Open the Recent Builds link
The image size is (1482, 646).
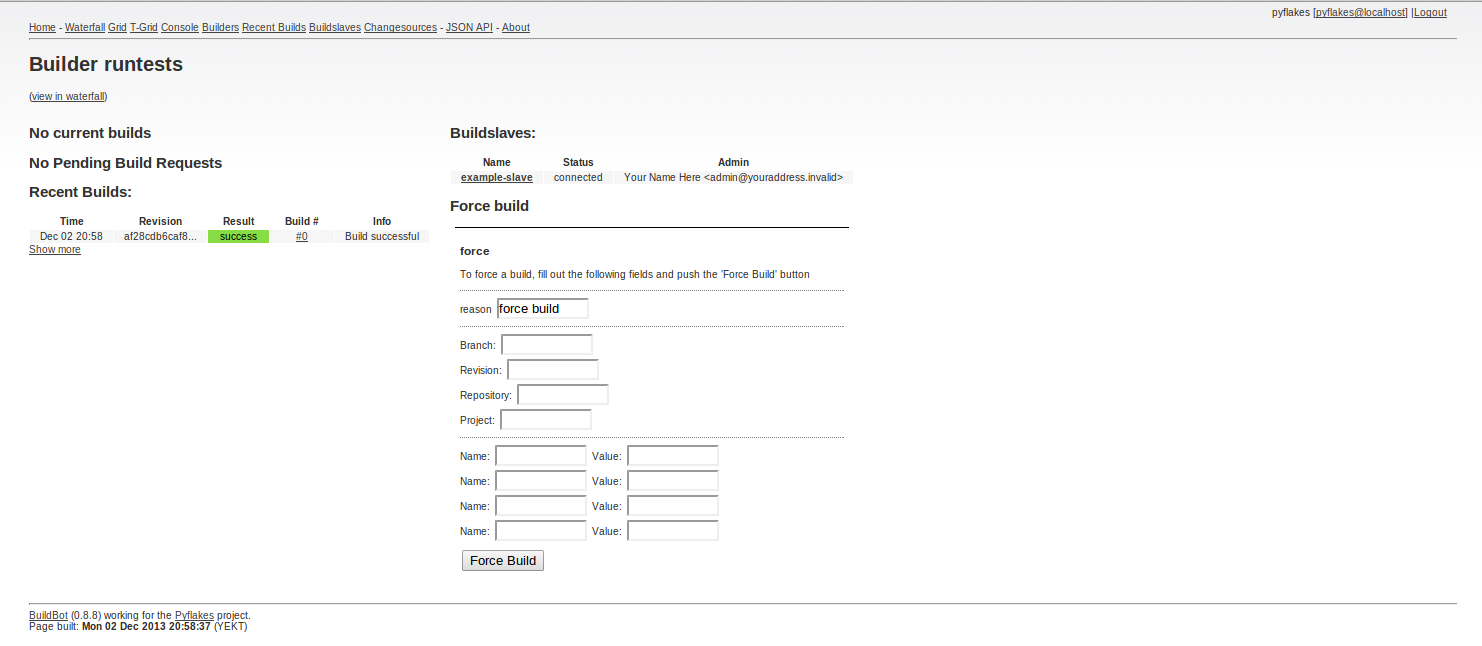[x=274, y=28]
